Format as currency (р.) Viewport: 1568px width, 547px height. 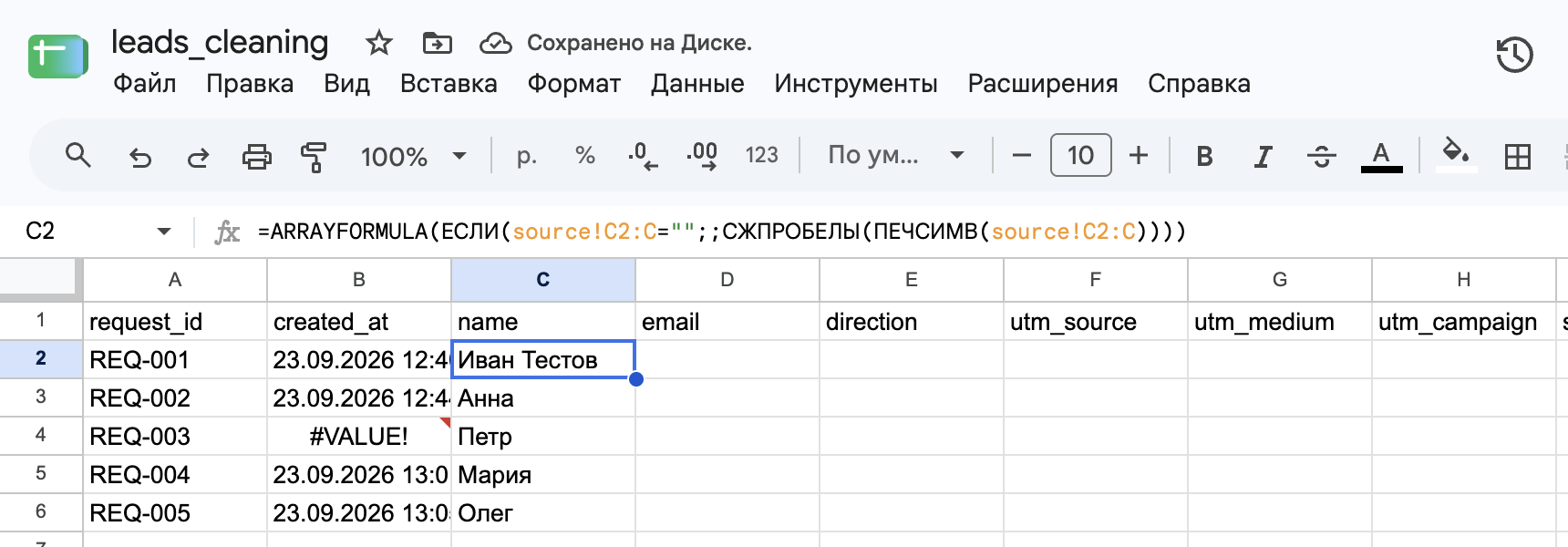526,156
